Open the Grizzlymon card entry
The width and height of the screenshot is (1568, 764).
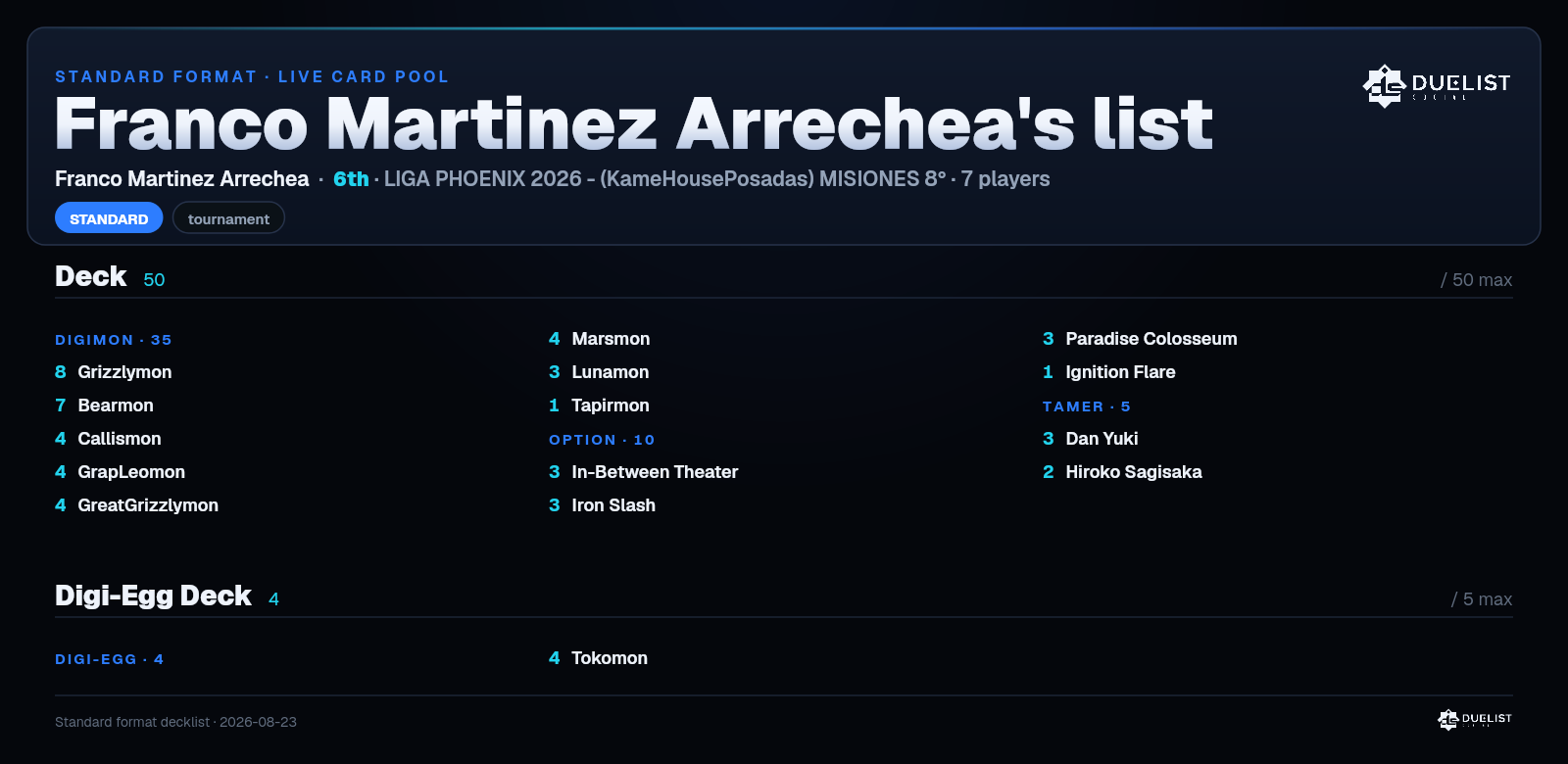tap(114, 372)
